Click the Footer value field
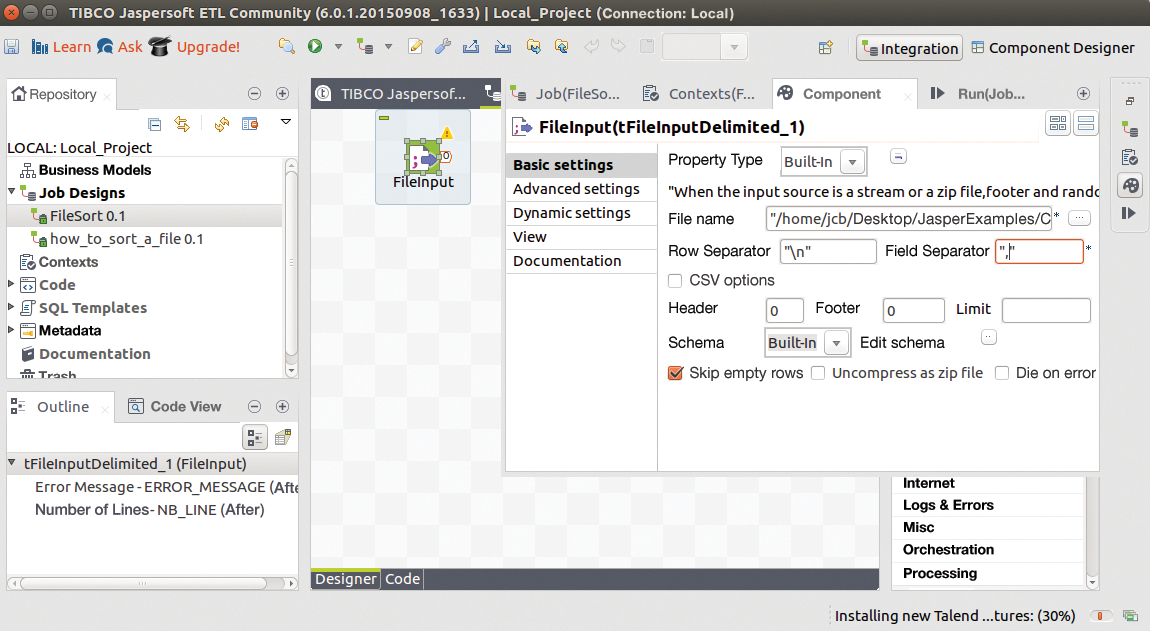Viewport: 1150px width, 631px height. click(914, 310)
